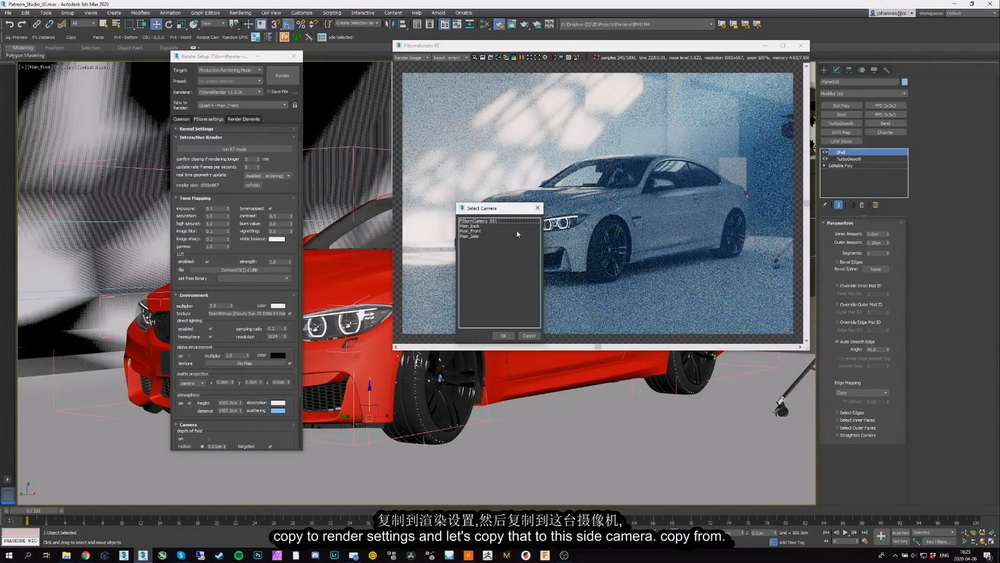1000x563 pixels.
Task: Toggle TurboSmooth modifier eye visibility
Action: pyautogui.click(x=825, y=159)
